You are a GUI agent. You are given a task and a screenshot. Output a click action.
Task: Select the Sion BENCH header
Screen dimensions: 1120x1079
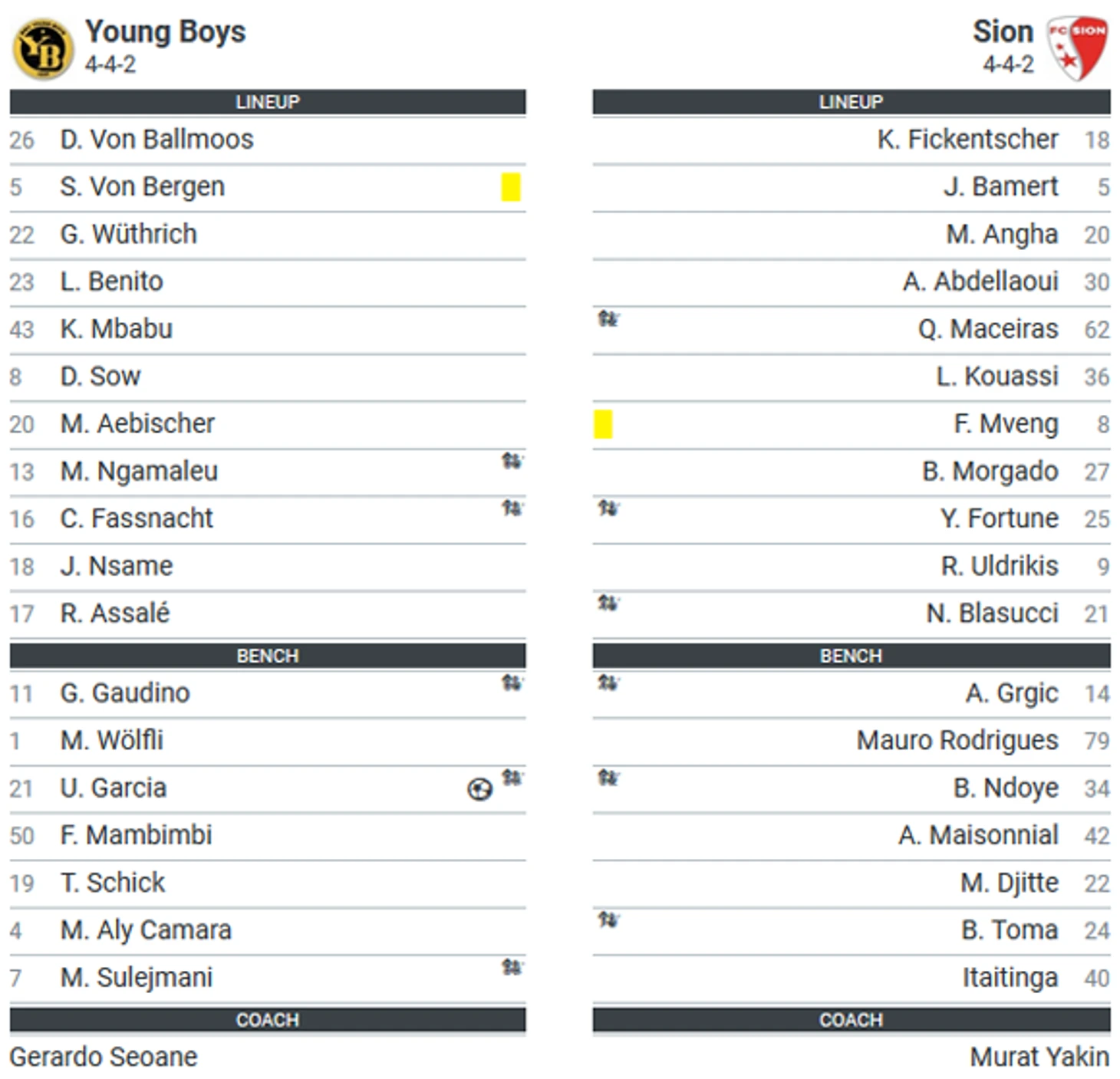tap(851, 656)
